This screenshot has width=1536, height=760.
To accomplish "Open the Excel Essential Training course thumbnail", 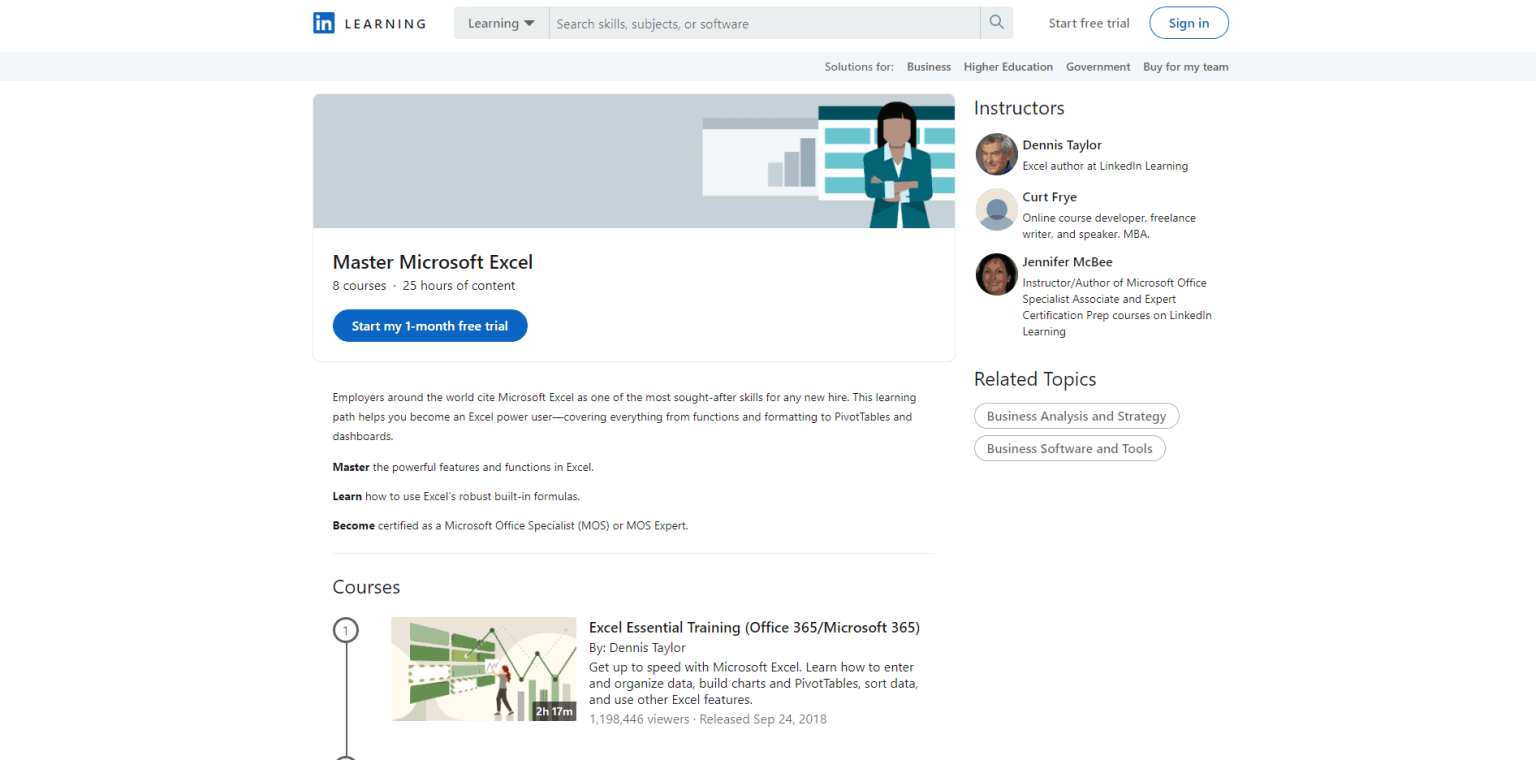I will pos(483,669).
